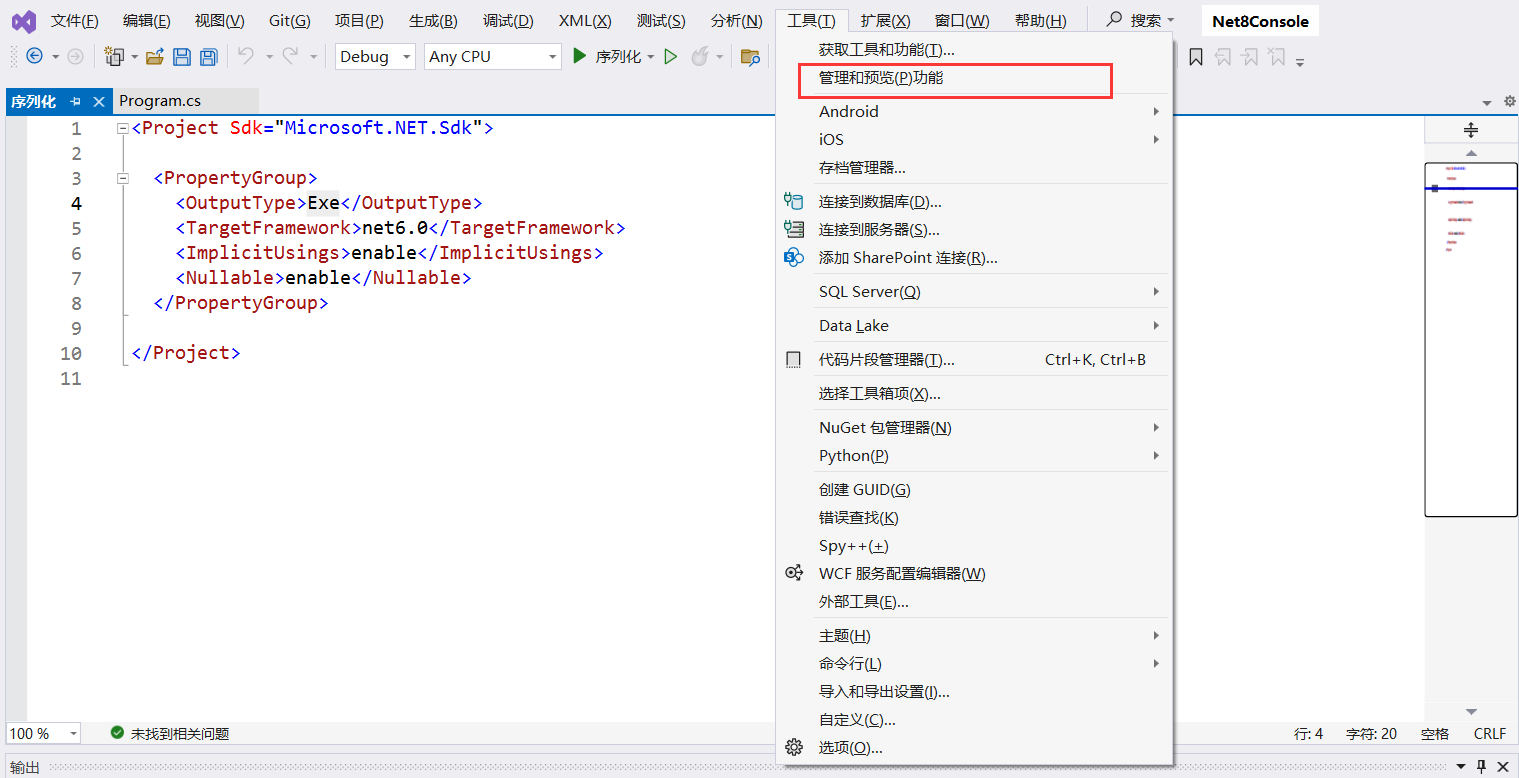Collapse the Project node on line 1
This screenshot has height=778, width=1519.
123,128
